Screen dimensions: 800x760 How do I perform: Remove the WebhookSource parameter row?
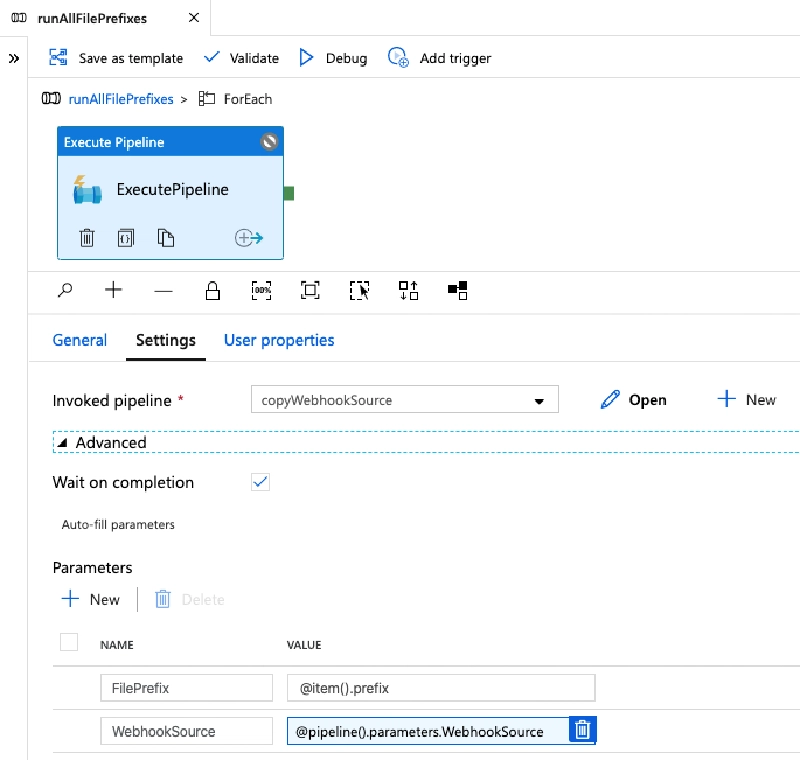(583, 730)
